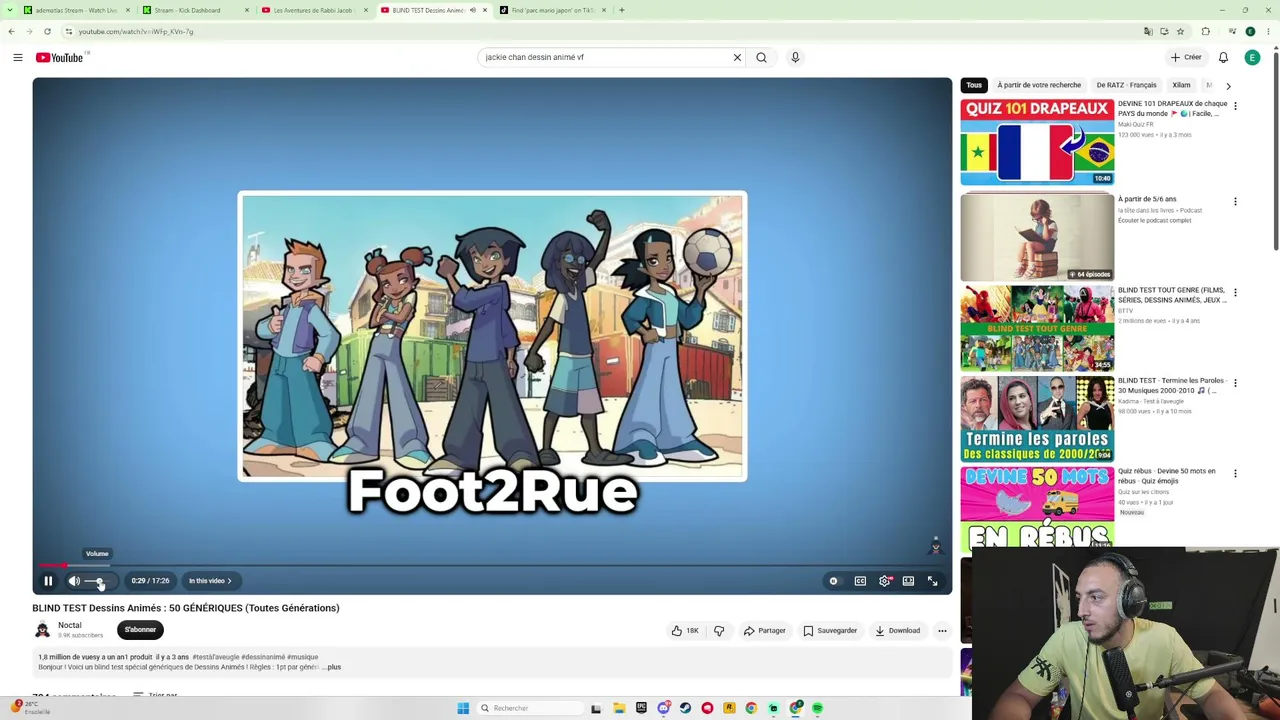
Task: Run search with the magnifier button
Action: coord(761,57)
